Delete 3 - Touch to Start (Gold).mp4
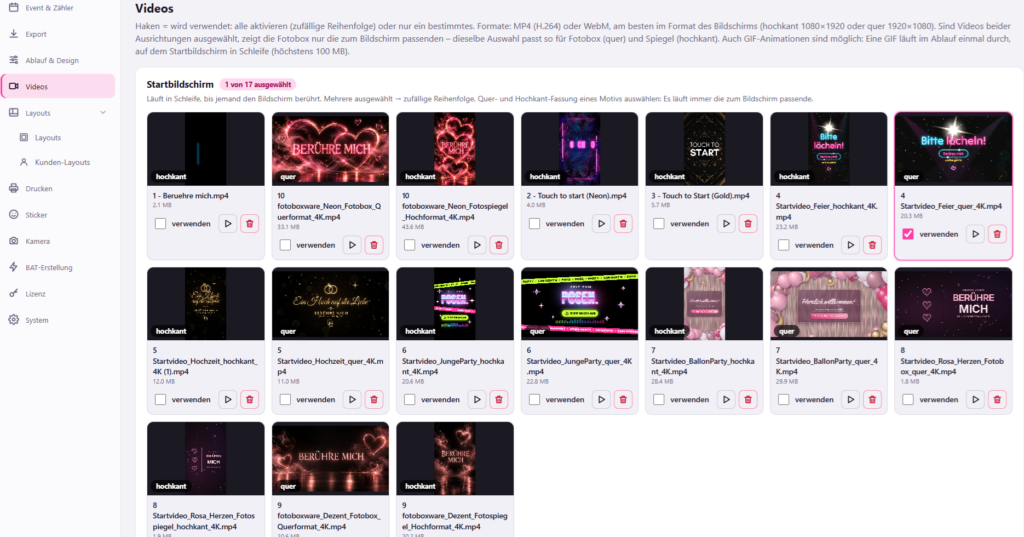 coord(748,223)
